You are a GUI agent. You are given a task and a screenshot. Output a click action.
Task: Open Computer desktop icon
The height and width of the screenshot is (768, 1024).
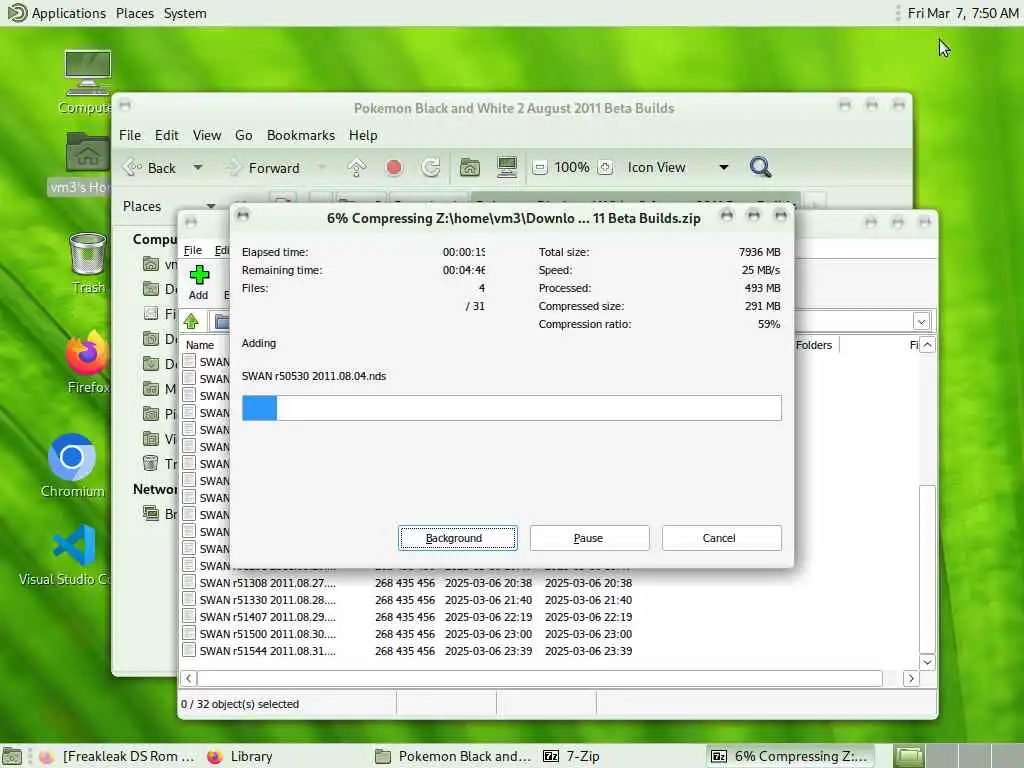tap(87, 82)
